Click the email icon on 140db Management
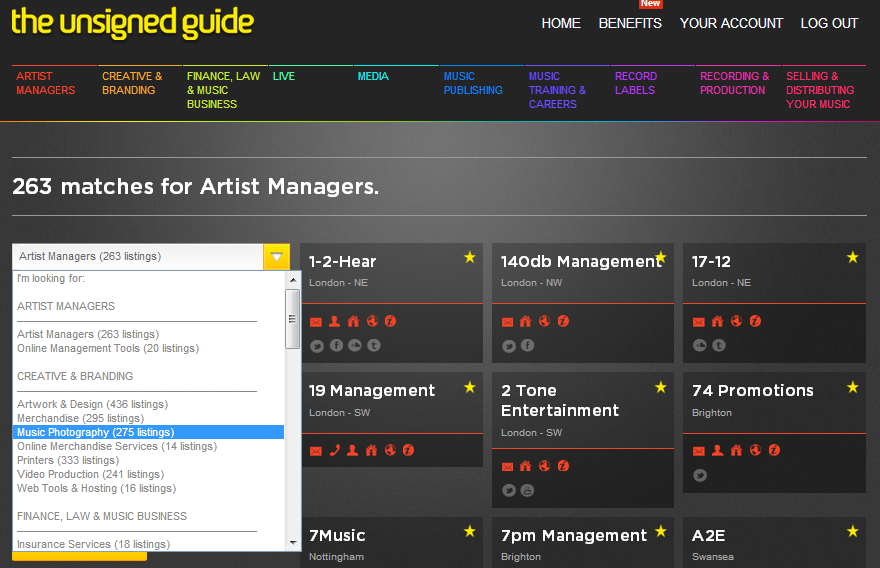Image resolution: width=880 pixels, height=568 pixels. tap(507, 322)
